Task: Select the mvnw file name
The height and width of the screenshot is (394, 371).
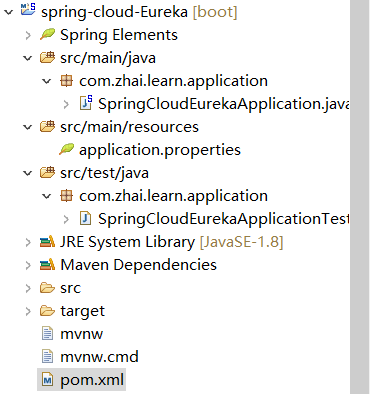Action: coord(81,334)
